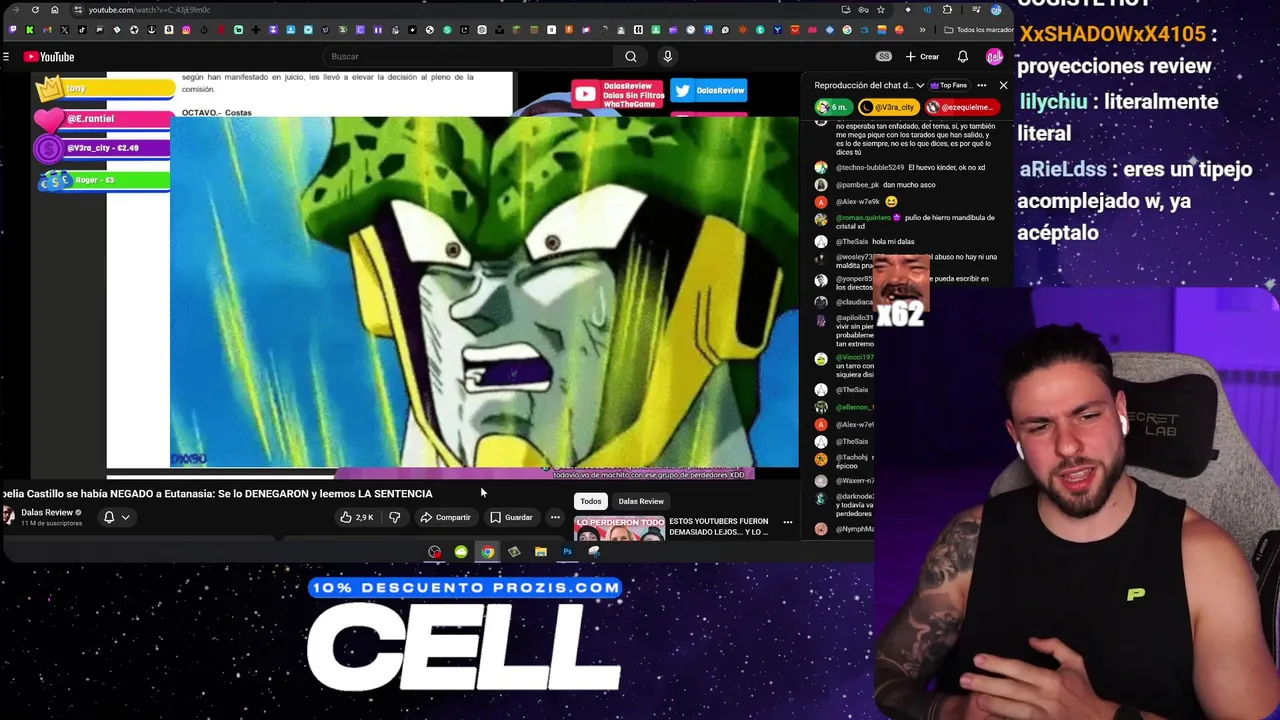Open ESTOS YOUTUBERS FUERON DEMASIADO LEJOS video title

718,526
